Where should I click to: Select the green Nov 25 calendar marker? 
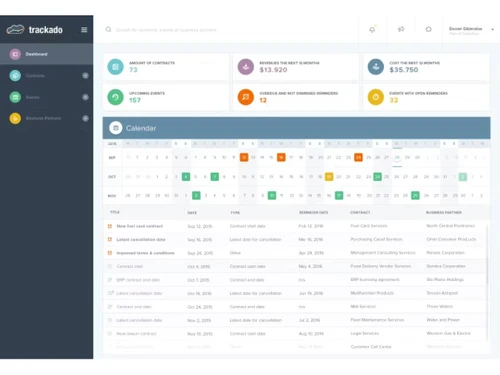(415, 196)
